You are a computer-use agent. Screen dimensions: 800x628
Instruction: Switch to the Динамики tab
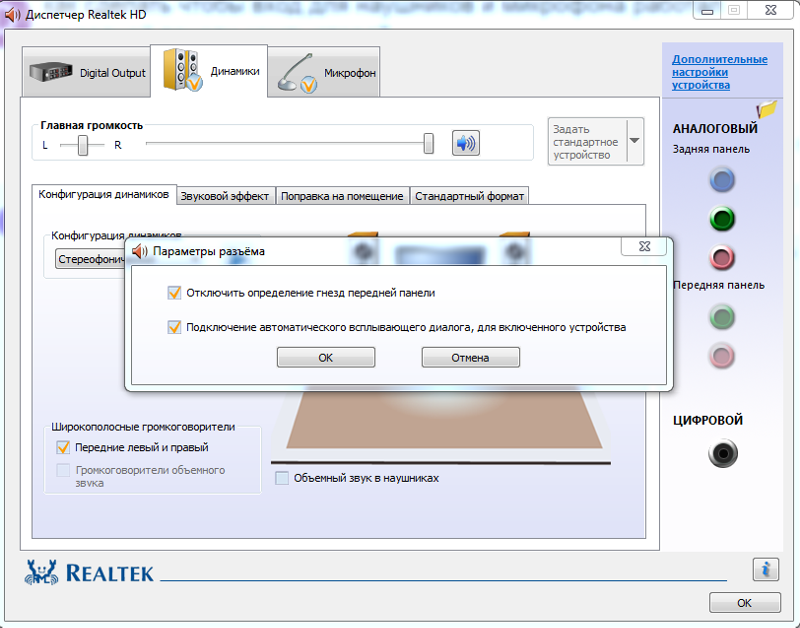point(209,70)
